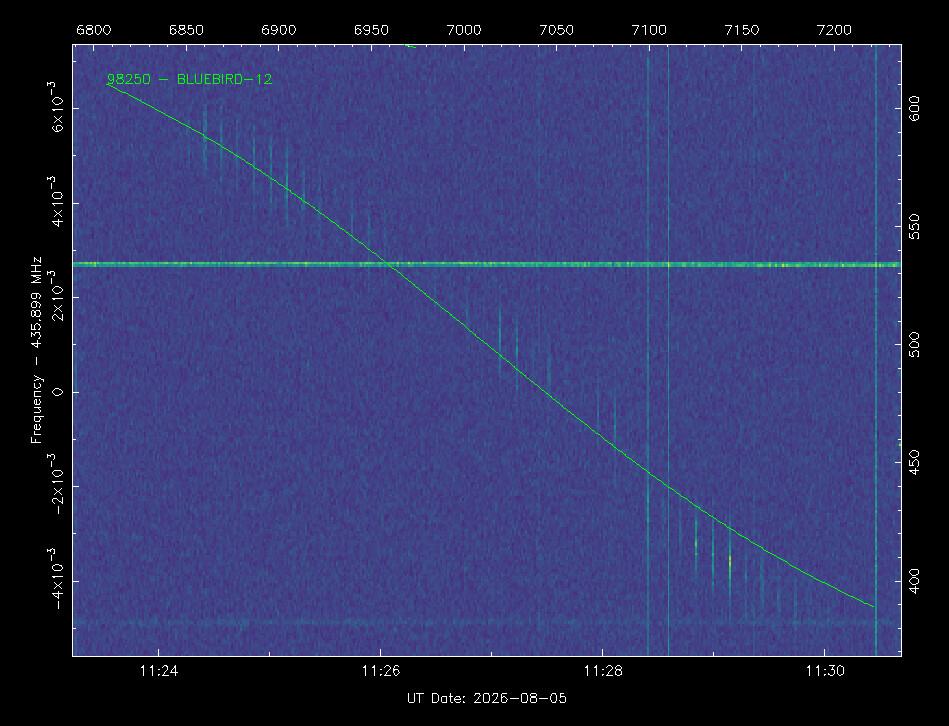
Task: Click the 7100 top axis tick label
Action: click(649, 30)
